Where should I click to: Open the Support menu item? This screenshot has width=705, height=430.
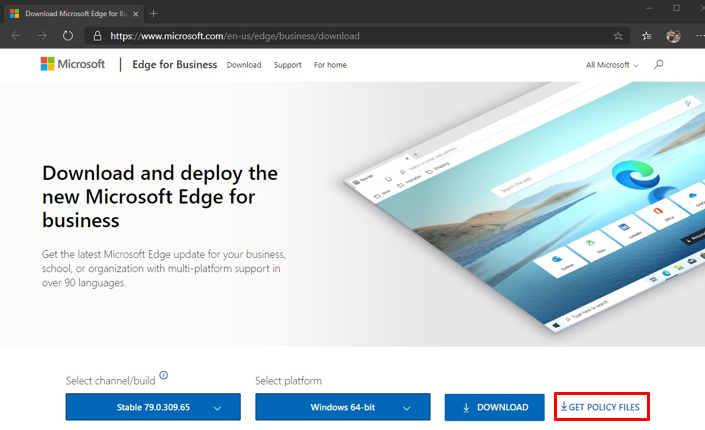[288, 65]
